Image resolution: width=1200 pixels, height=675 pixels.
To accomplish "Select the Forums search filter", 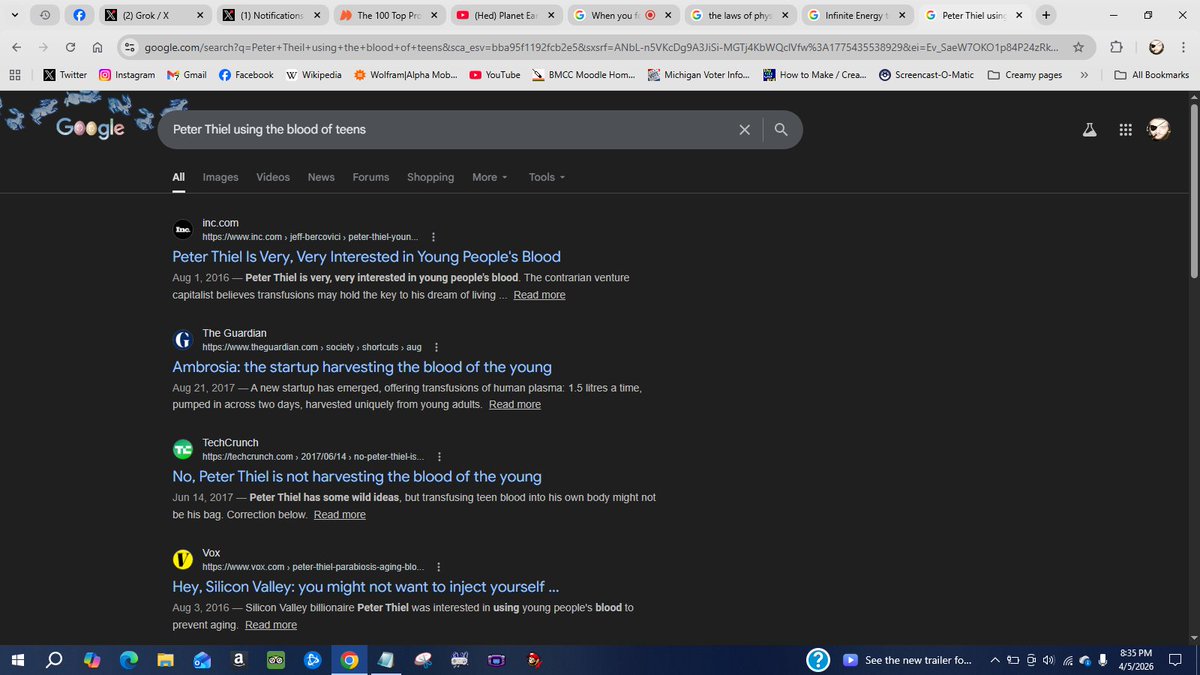I will pyautogui.click(x=371, y=177).
